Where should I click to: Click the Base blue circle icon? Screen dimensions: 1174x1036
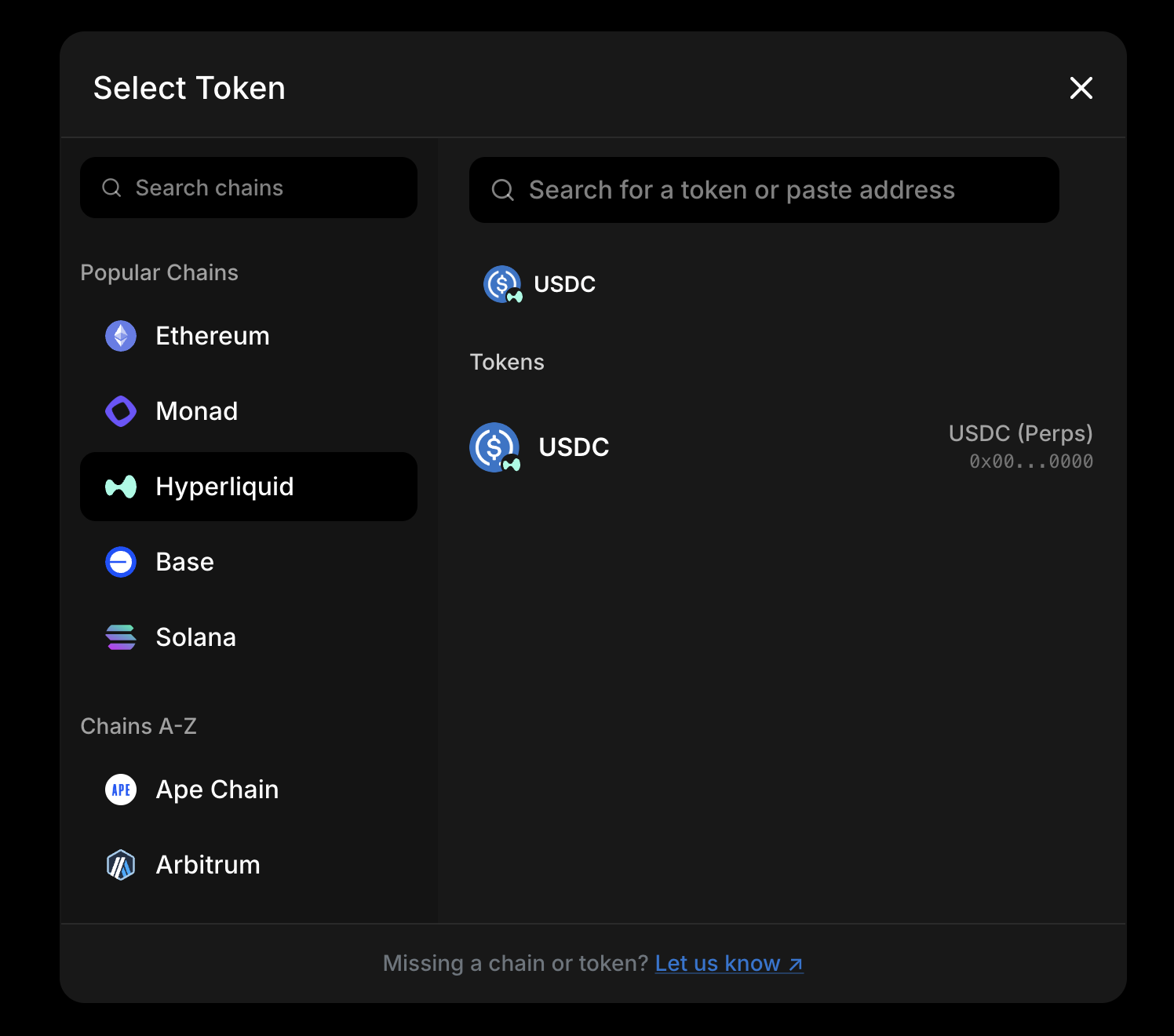click(121, 562)
